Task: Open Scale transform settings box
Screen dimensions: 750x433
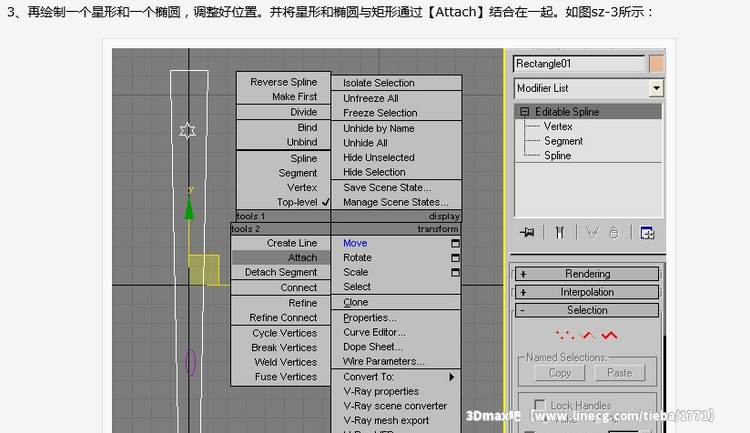Action: coord(455,272)
